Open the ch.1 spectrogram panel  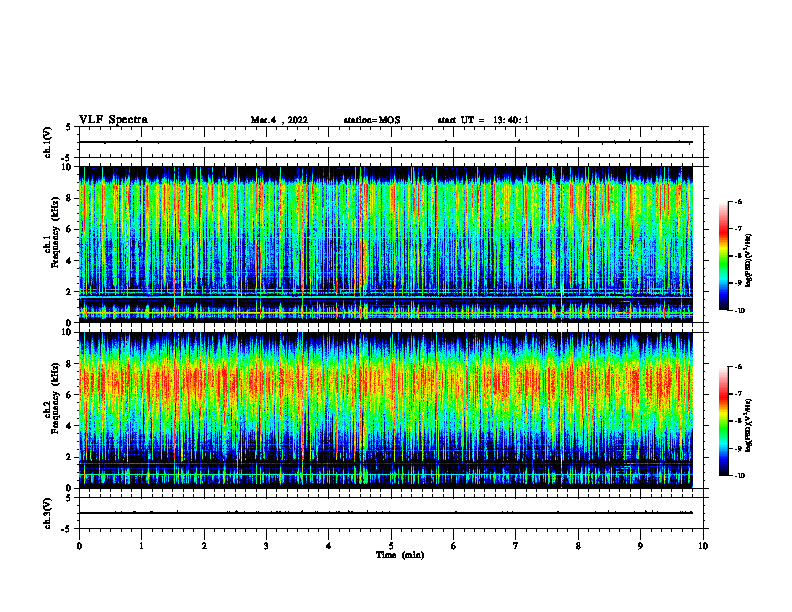pyautogui.click(x=386, y=244)
